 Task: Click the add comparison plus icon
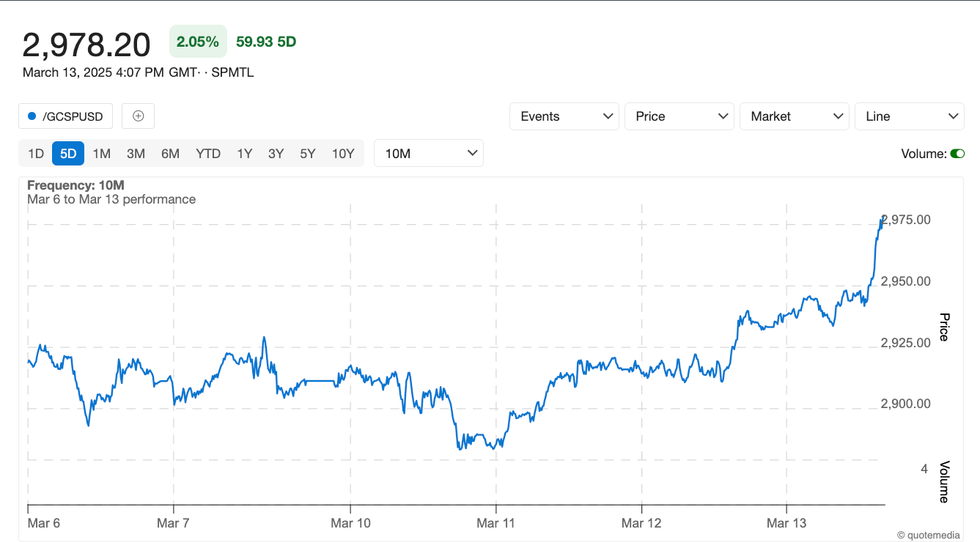pyautogui.click(x=138, y=116)
